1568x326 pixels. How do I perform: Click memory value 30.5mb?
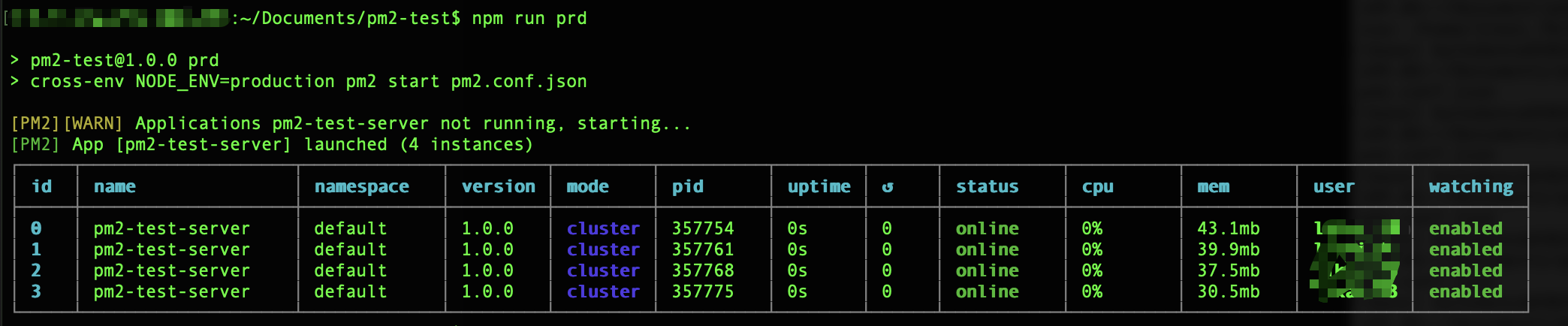click(x=1229, y=291)
